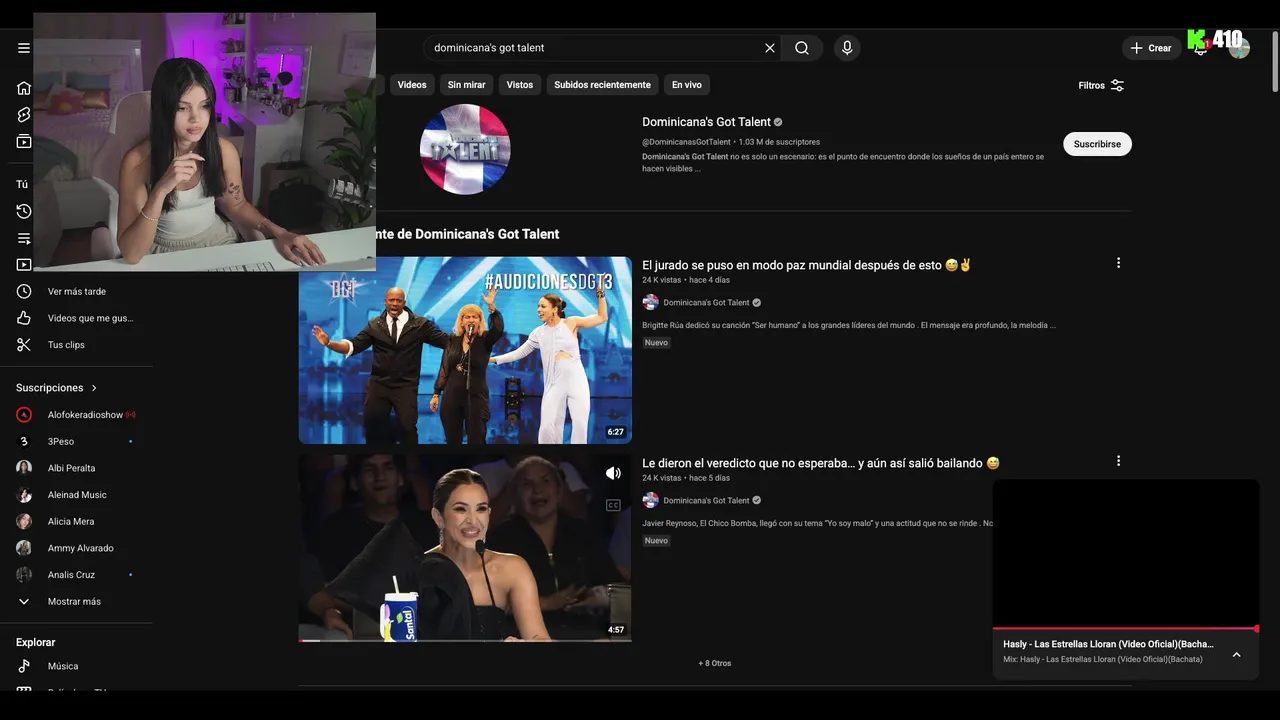Screen dimensions: 1280x720
Task: Open more options for the veredicto video
Action: click(x=1118, y=461)
